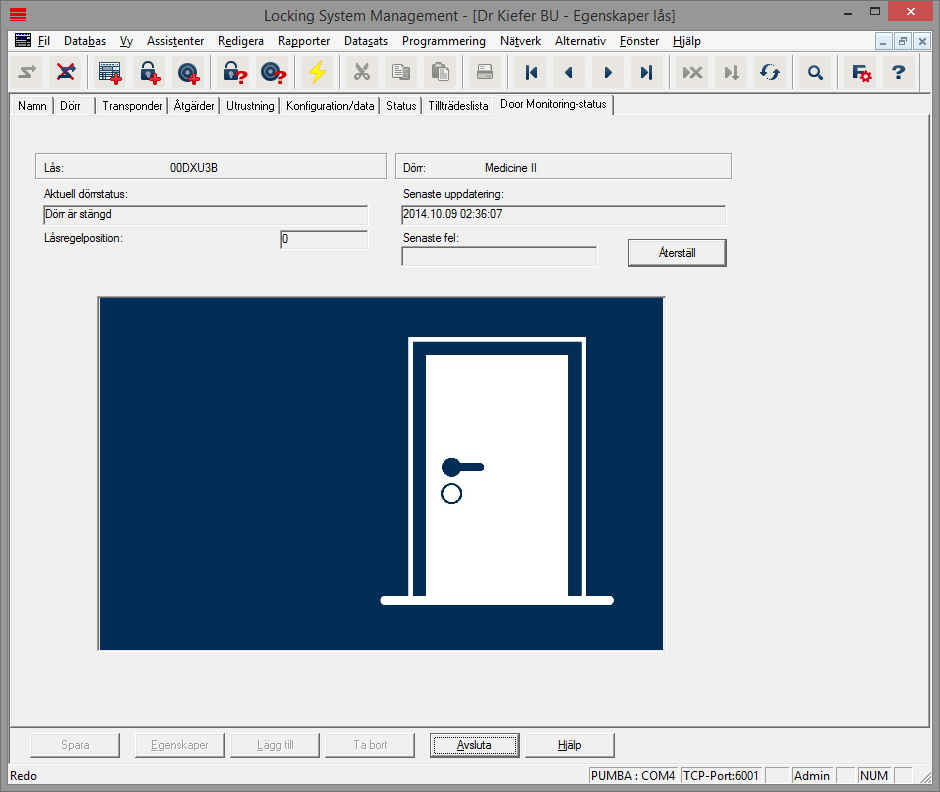
Task: Open the Assistenter menu
Action: (175, 41)
